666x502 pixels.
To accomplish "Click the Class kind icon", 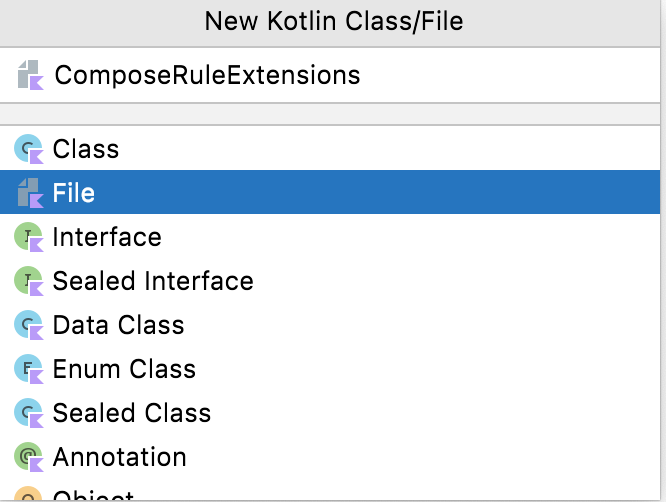I will [x=29, y=150].
